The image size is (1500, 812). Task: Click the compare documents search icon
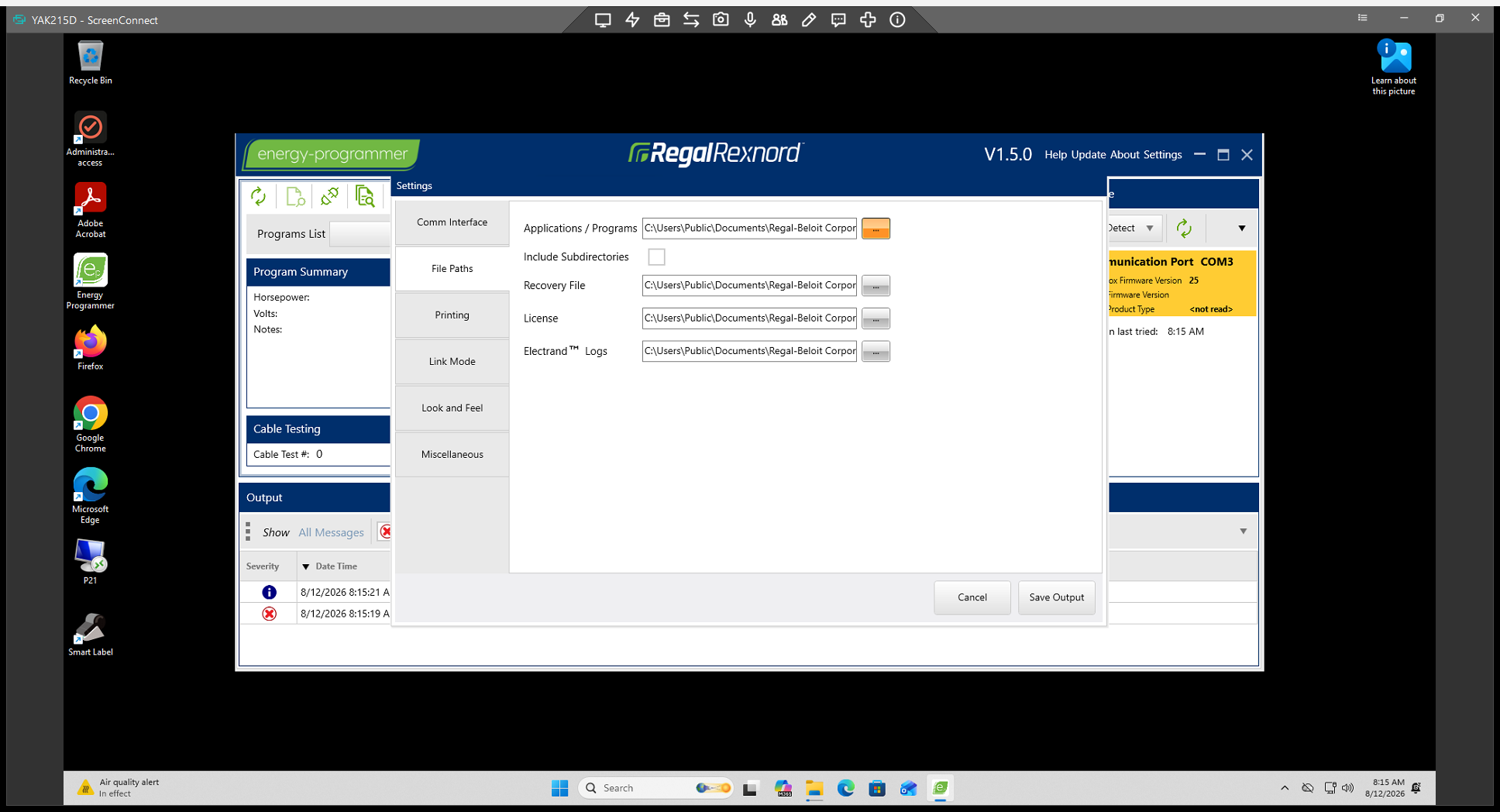point(365,197)
